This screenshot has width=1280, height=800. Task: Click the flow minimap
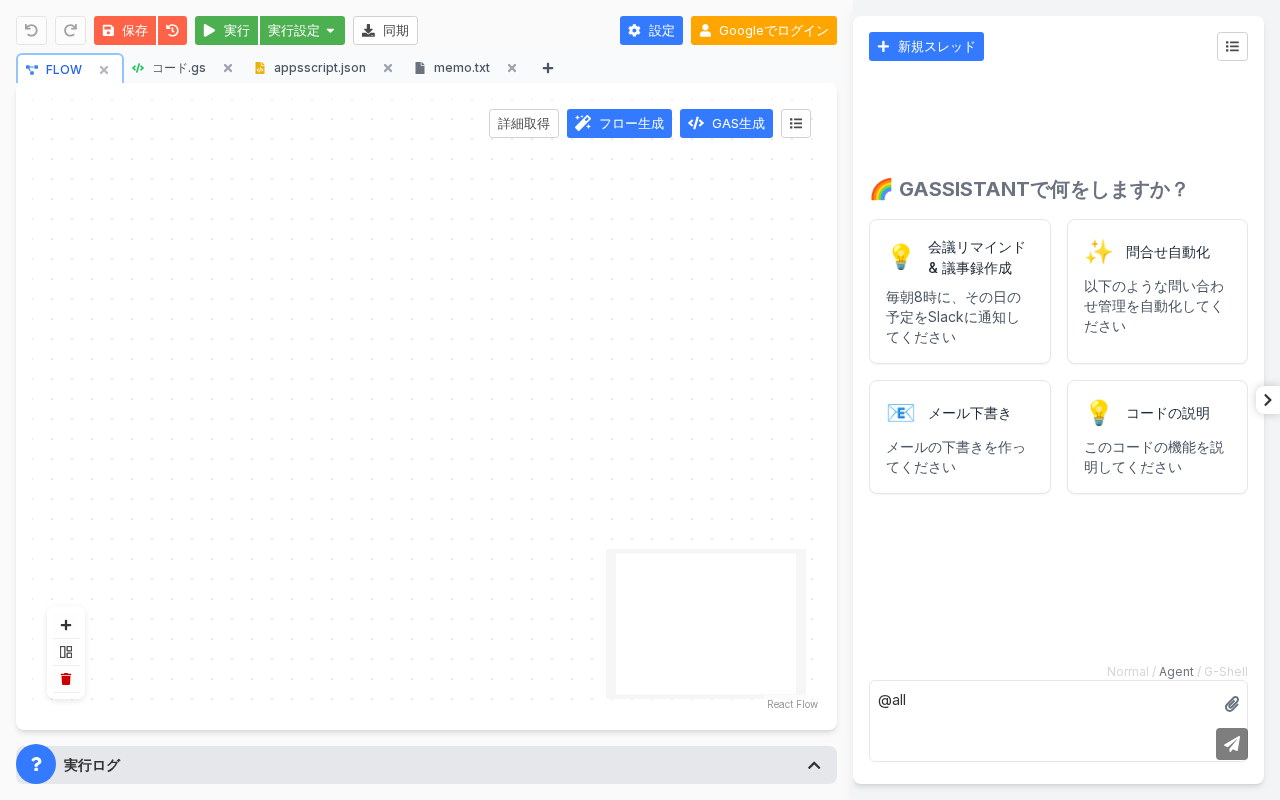coord(706,624)
